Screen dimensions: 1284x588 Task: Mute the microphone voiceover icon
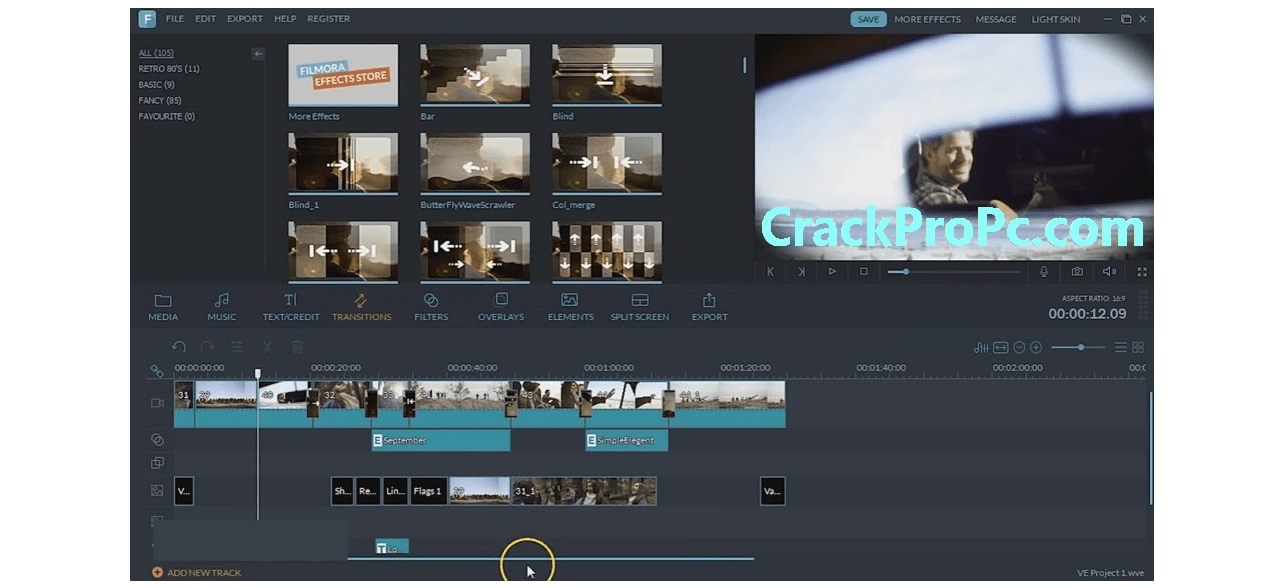click(x=1044, y=271)
